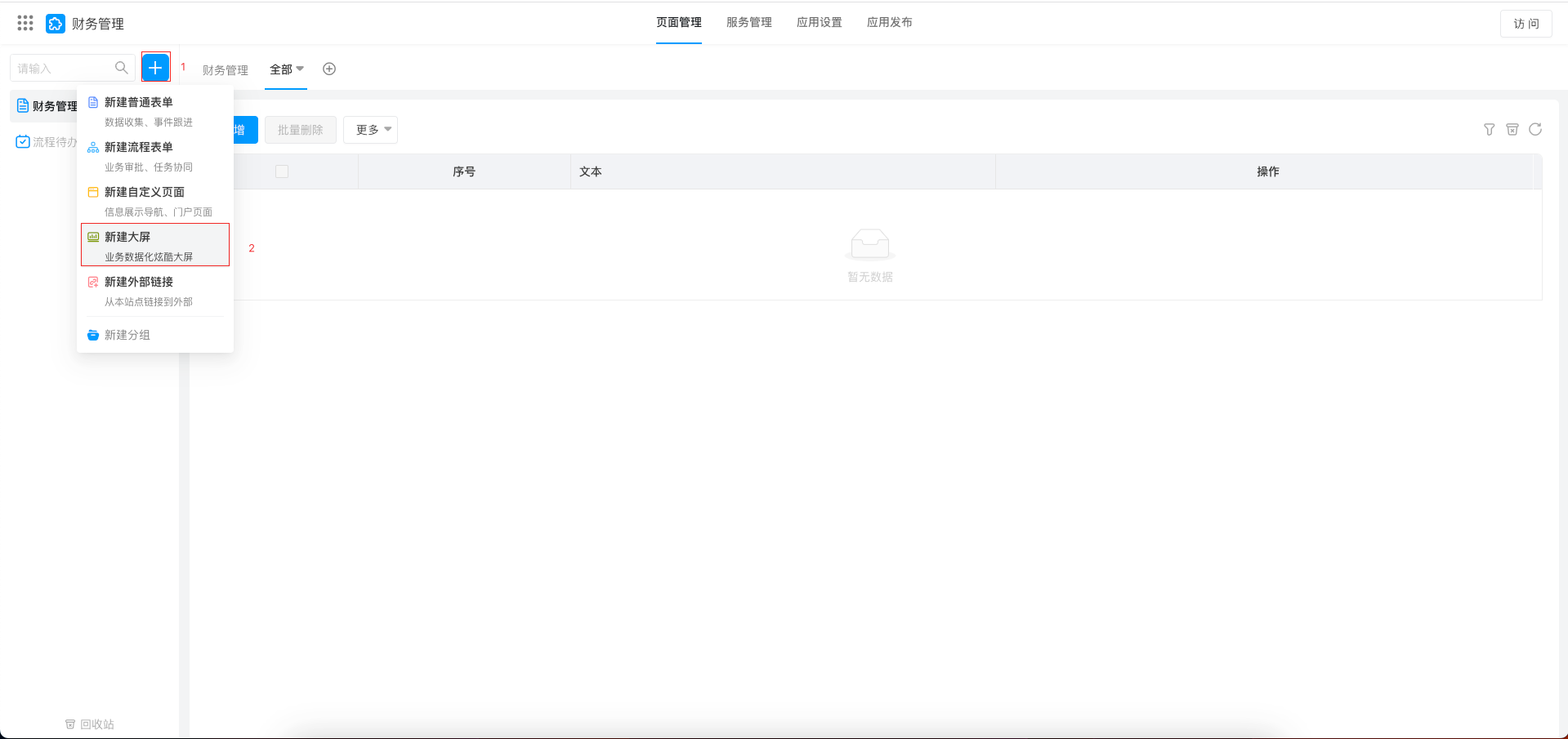Switch to the 服务管理 tab

pyautogui.click(x=748, y=23)
